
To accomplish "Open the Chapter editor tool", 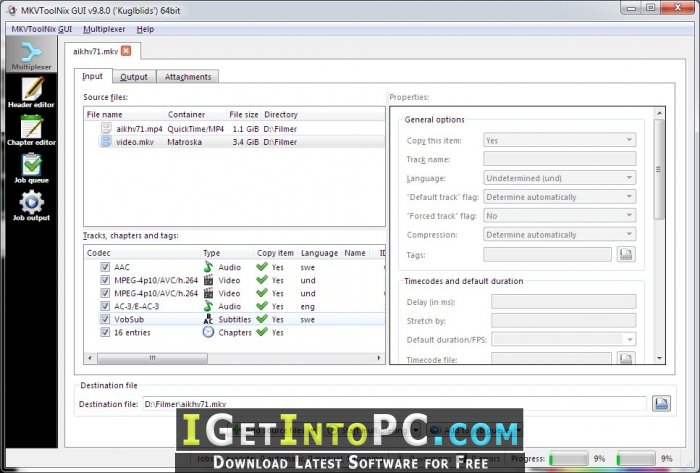I will coord(32,130).
